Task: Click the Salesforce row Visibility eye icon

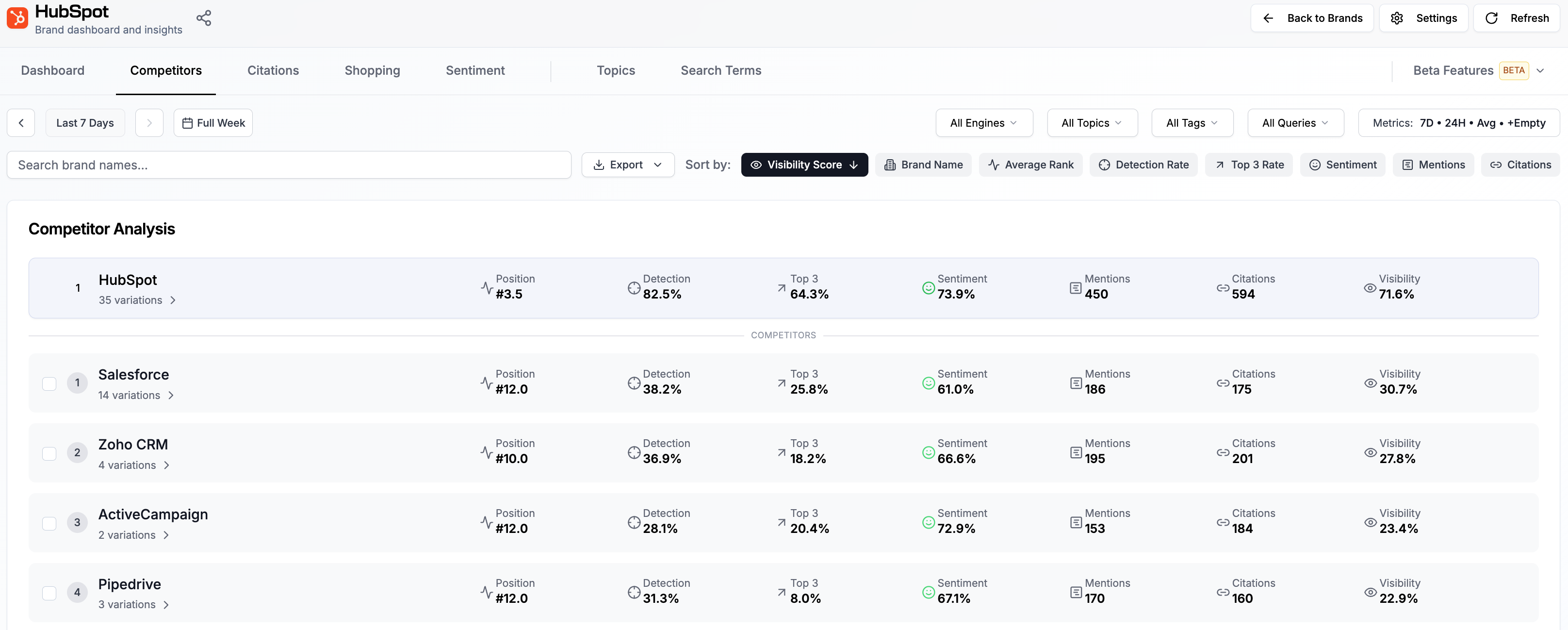Action: click(1370, 383)
